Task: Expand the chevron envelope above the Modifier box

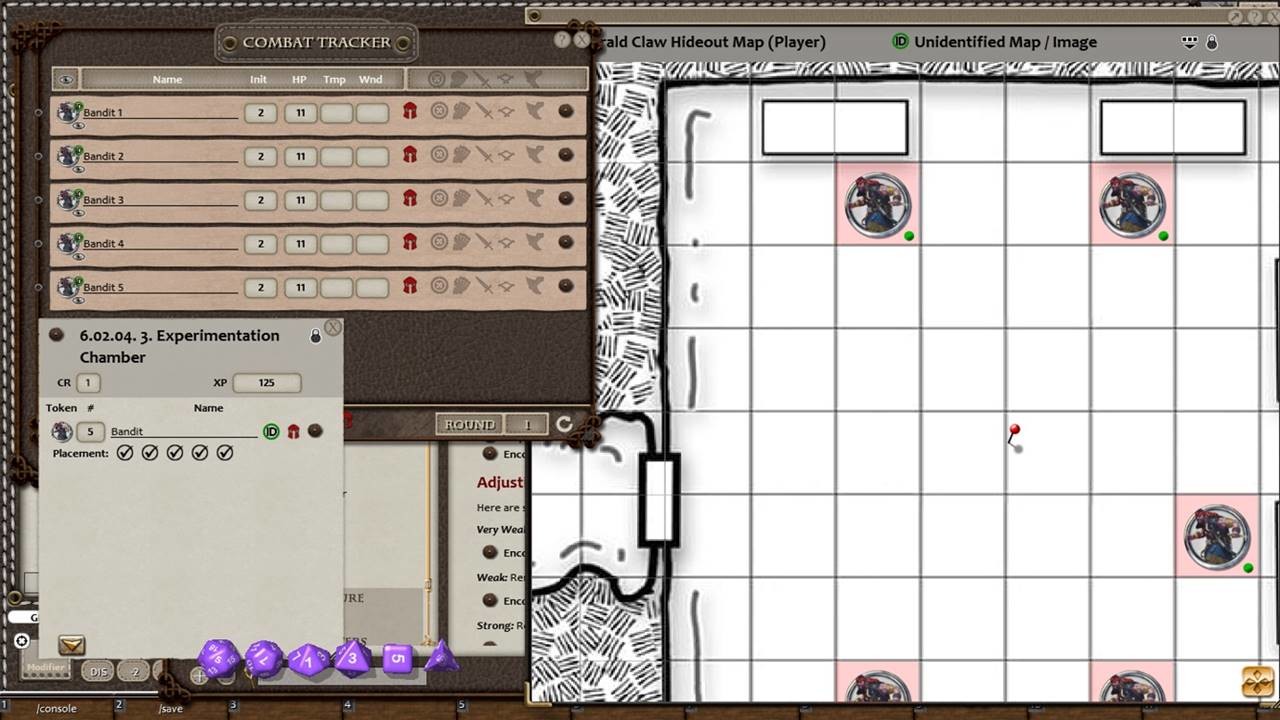Action: coord(71,644)
